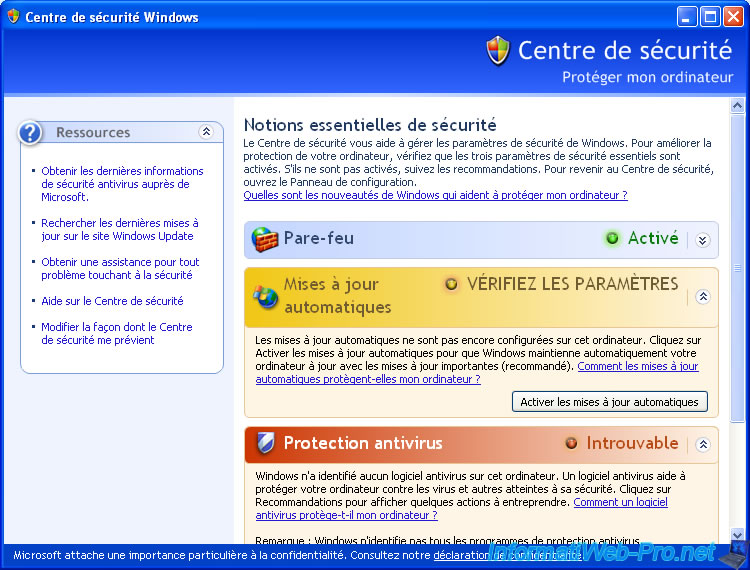The height and width of the screenshot is (570, 750).
Task: Maximize the Centre de sécurité window
Action: point(710,17)
